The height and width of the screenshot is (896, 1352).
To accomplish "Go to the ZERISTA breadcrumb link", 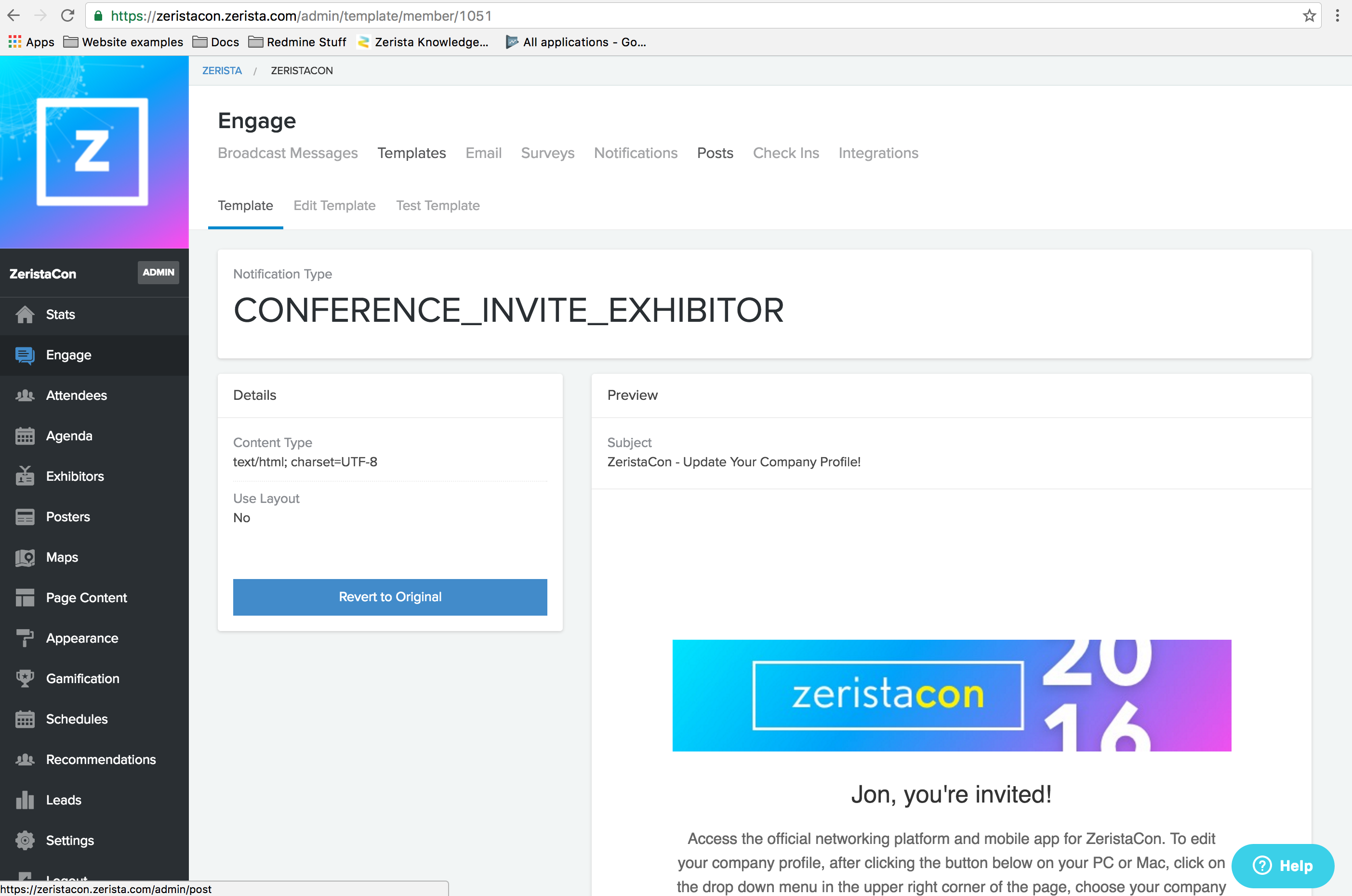I will coord(222,70).
